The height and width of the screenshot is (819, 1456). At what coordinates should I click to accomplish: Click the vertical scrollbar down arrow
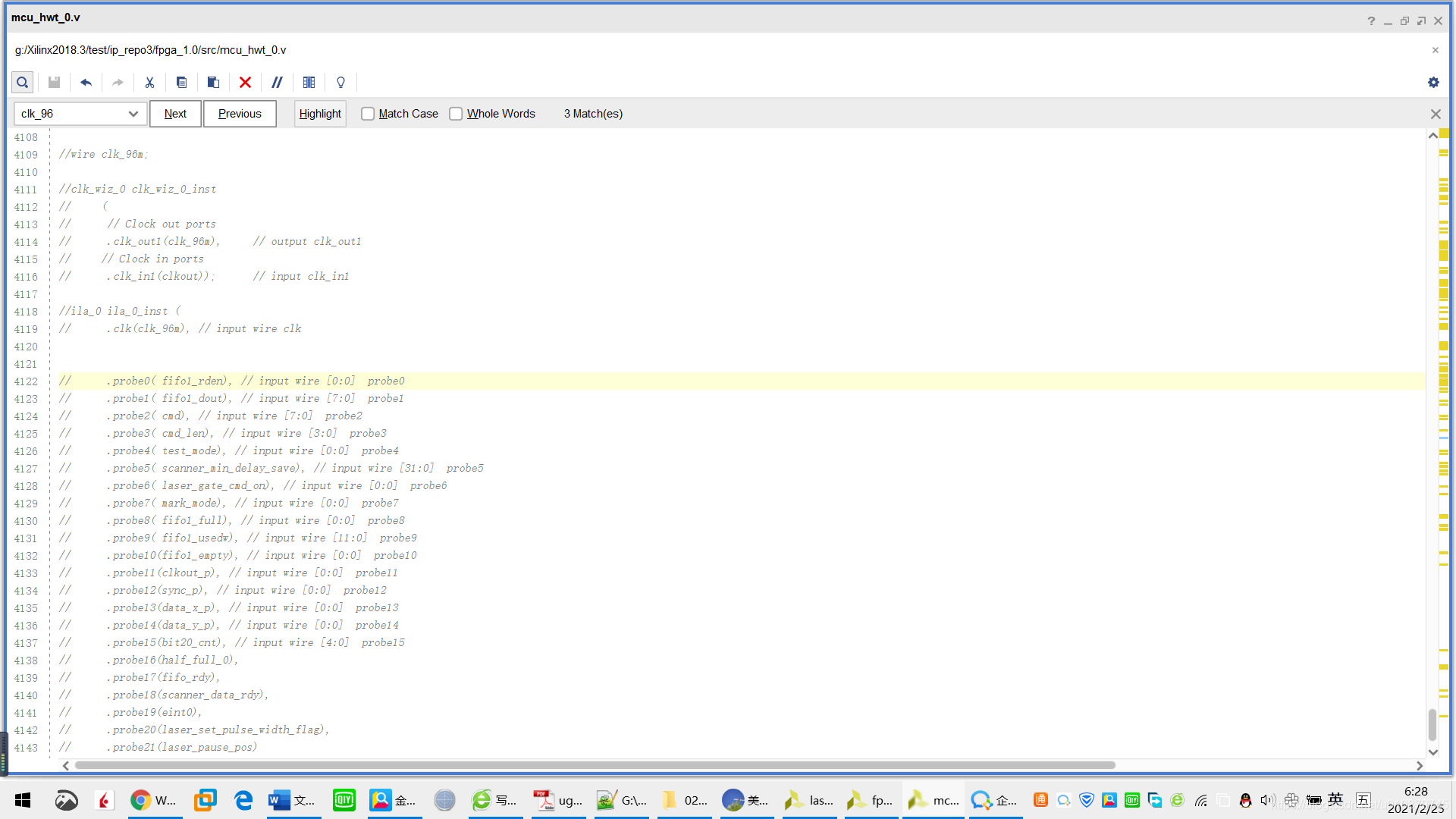click(1433, 752)
